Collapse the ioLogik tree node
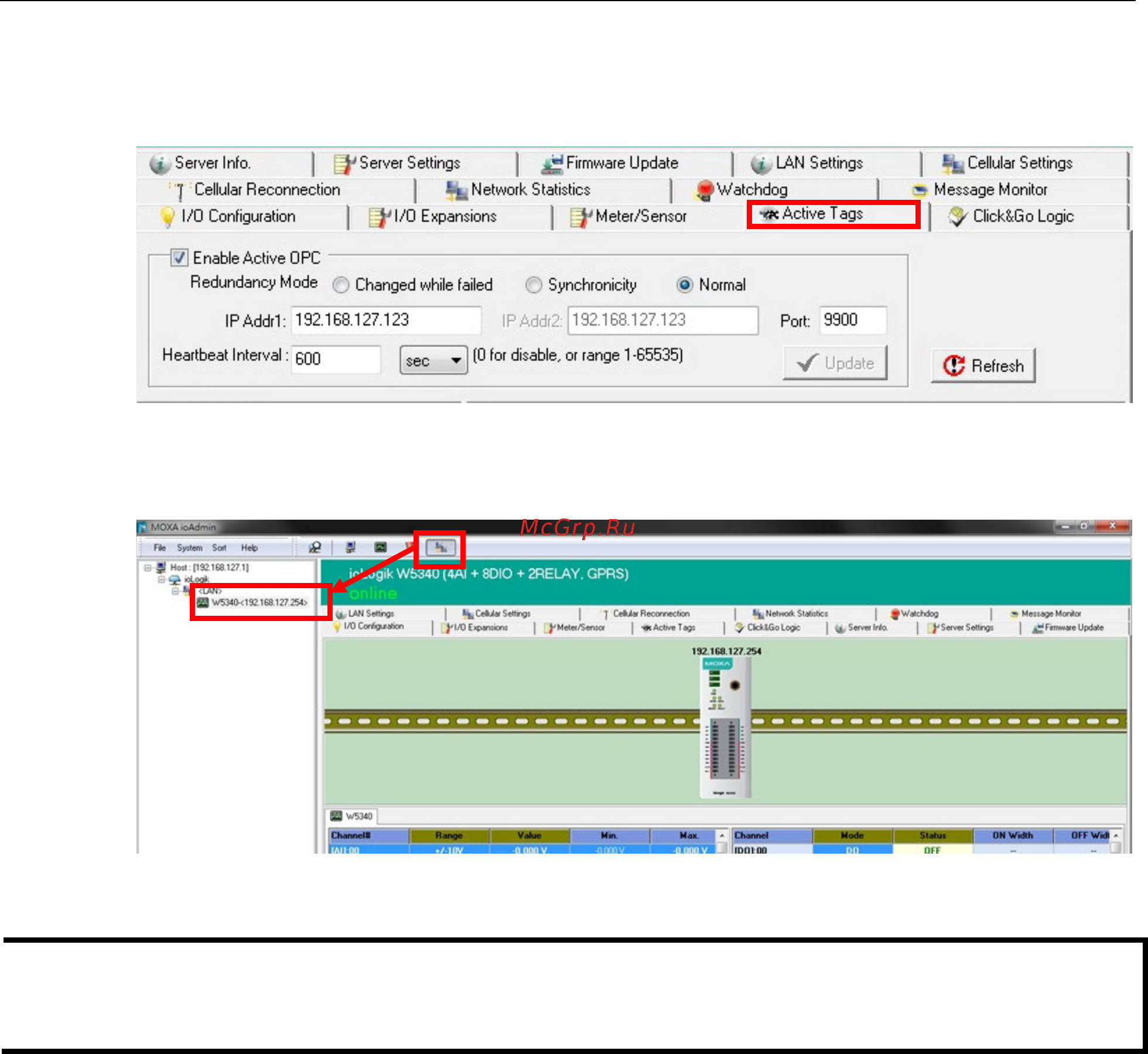 pyautogui.click(x=162, y=579)
